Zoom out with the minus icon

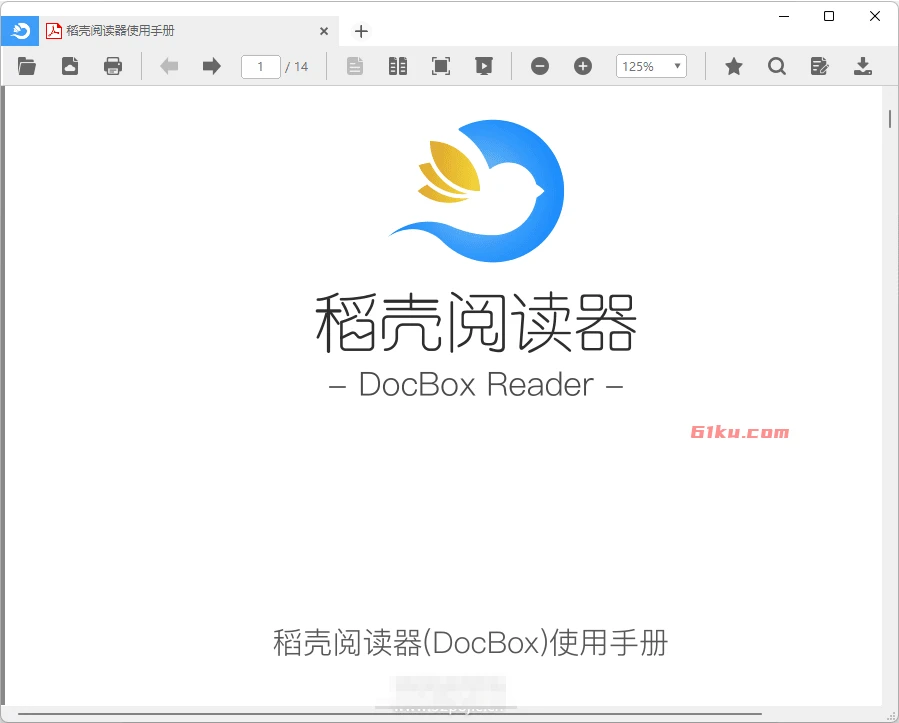point(540,66)
